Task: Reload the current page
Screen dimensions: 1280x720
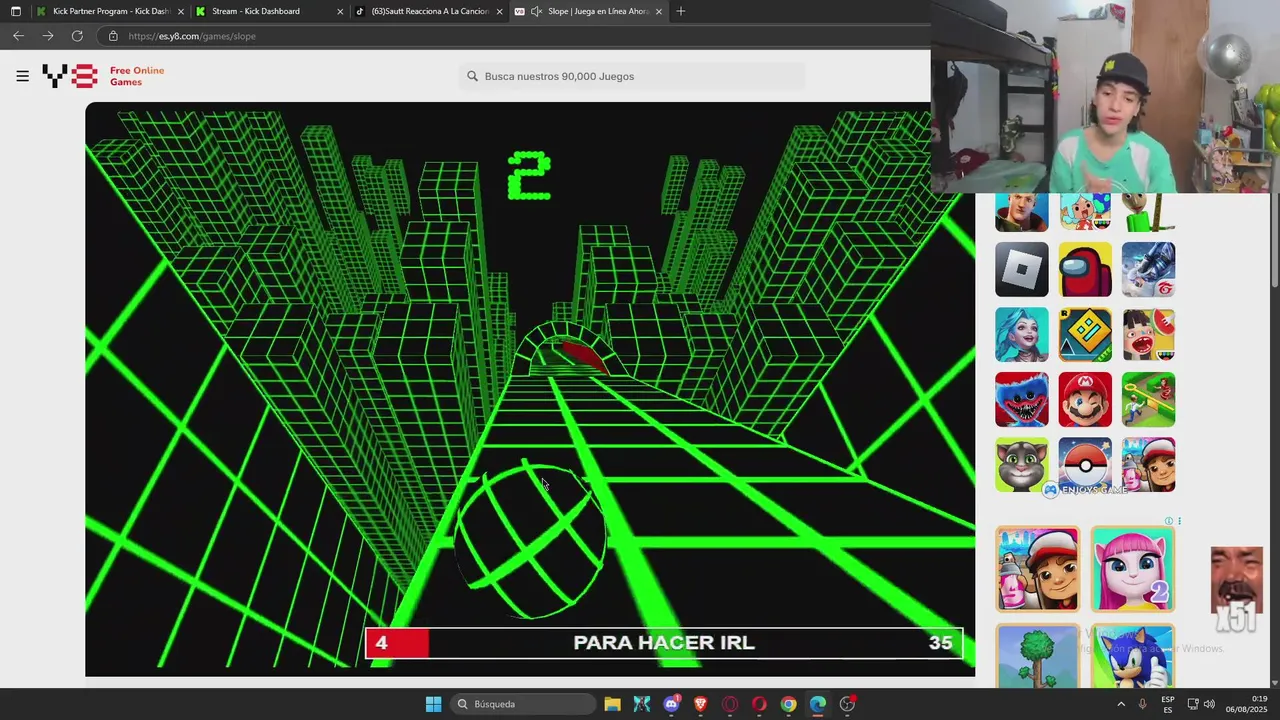Action: (77, 36)
